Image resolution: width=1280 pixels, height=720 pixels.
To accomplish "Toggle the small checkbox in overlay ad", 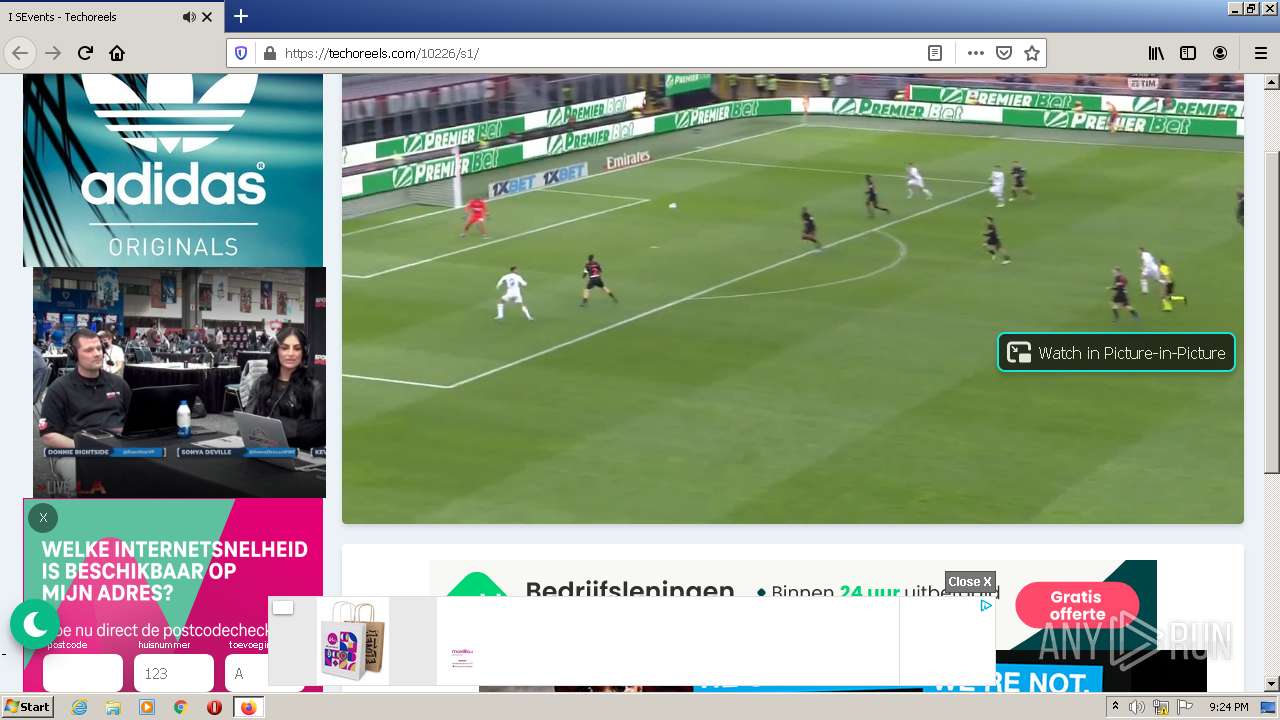I will [x=283, y=608].
